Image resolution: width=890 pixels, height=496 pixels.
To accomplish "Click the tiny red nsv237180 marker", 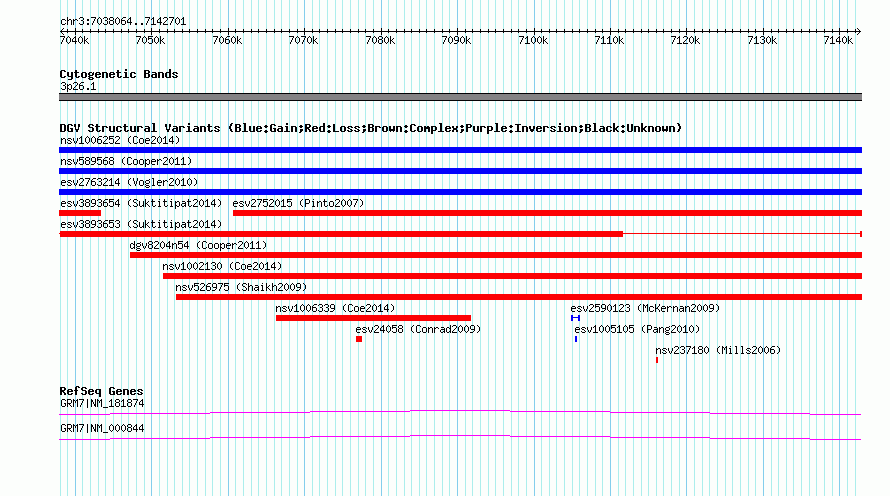I will [x=657, y=360].
